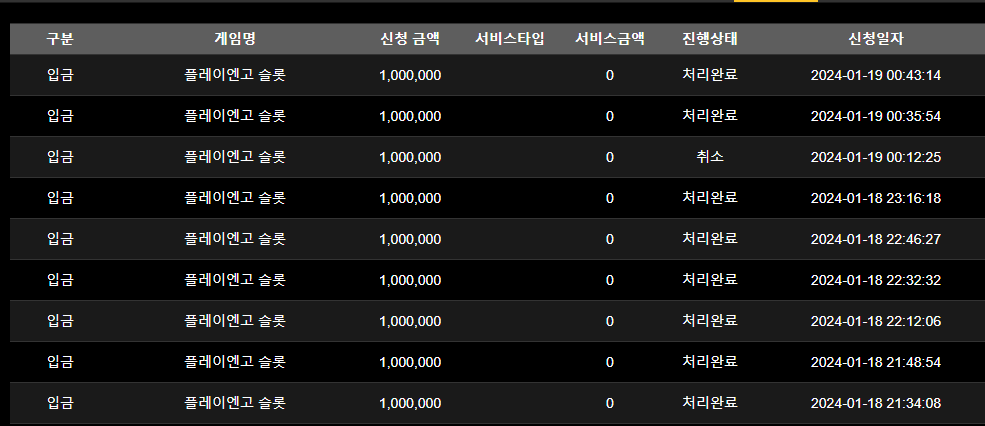
Task: Click the 게임명 column header
Action: point(235,39)
